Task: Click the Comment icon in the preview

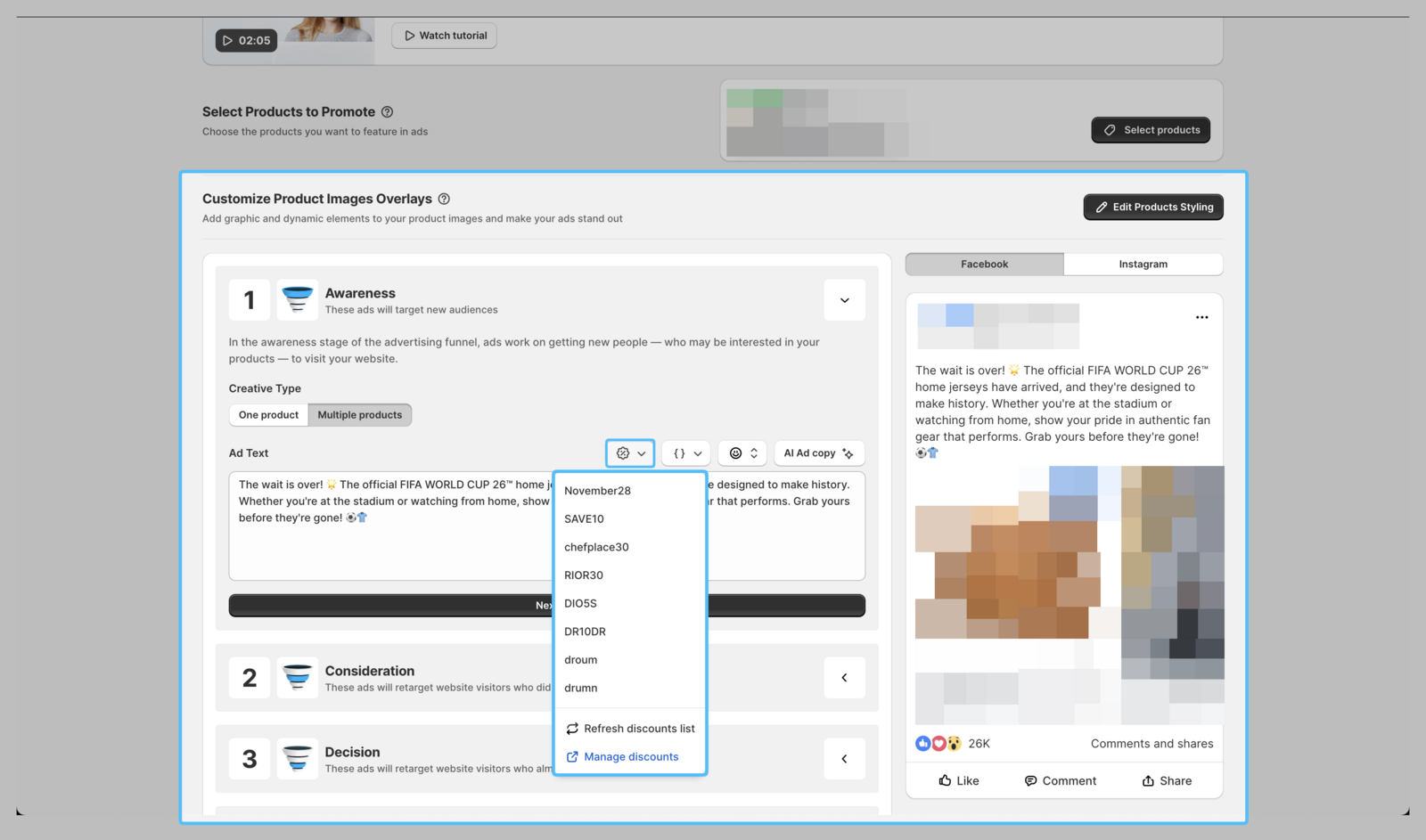Action: coord(1030,781)
